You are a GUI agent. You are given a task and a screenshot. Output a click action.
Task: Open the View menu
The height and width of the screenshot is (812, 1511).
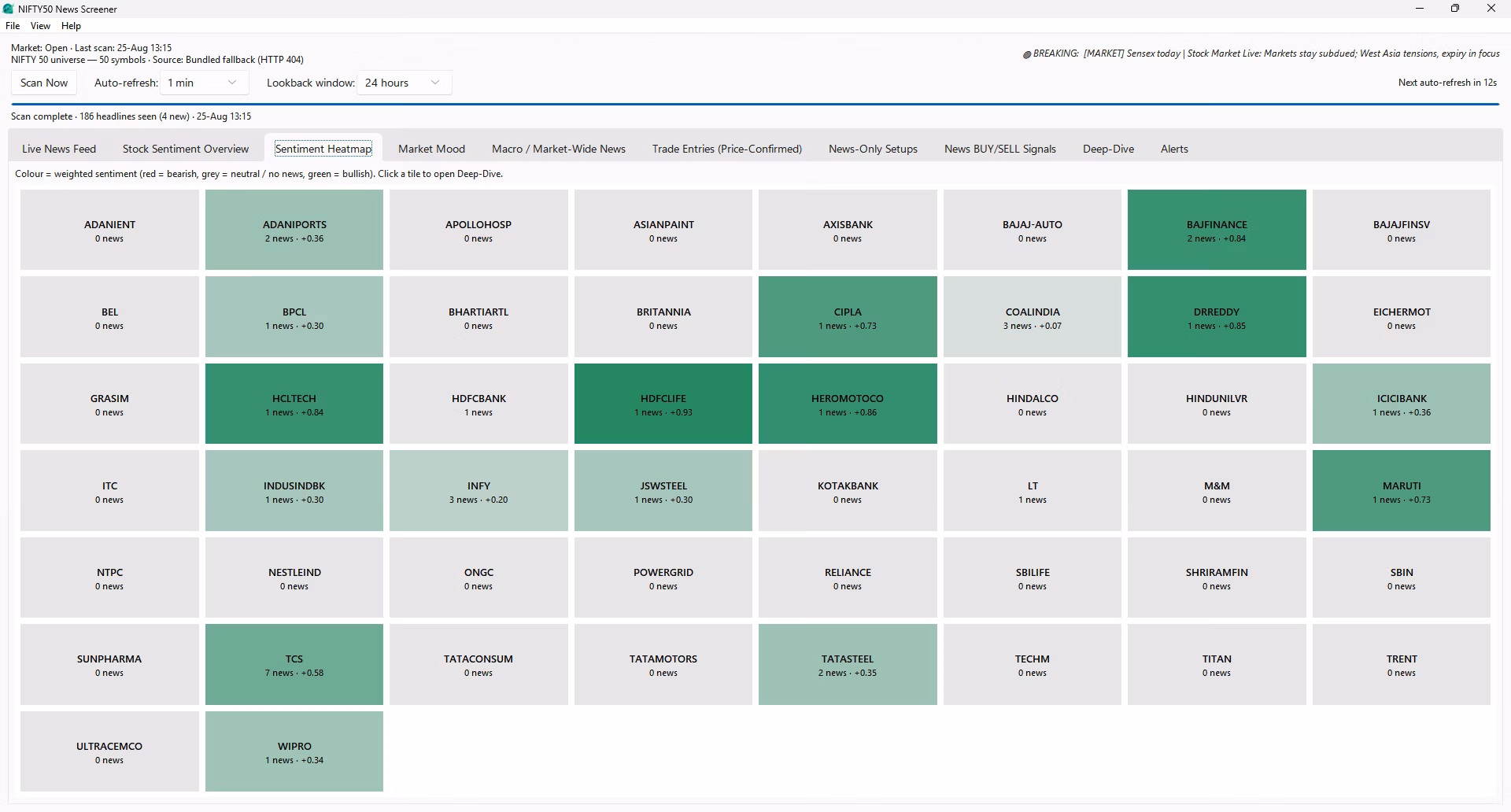coord(40,26)
